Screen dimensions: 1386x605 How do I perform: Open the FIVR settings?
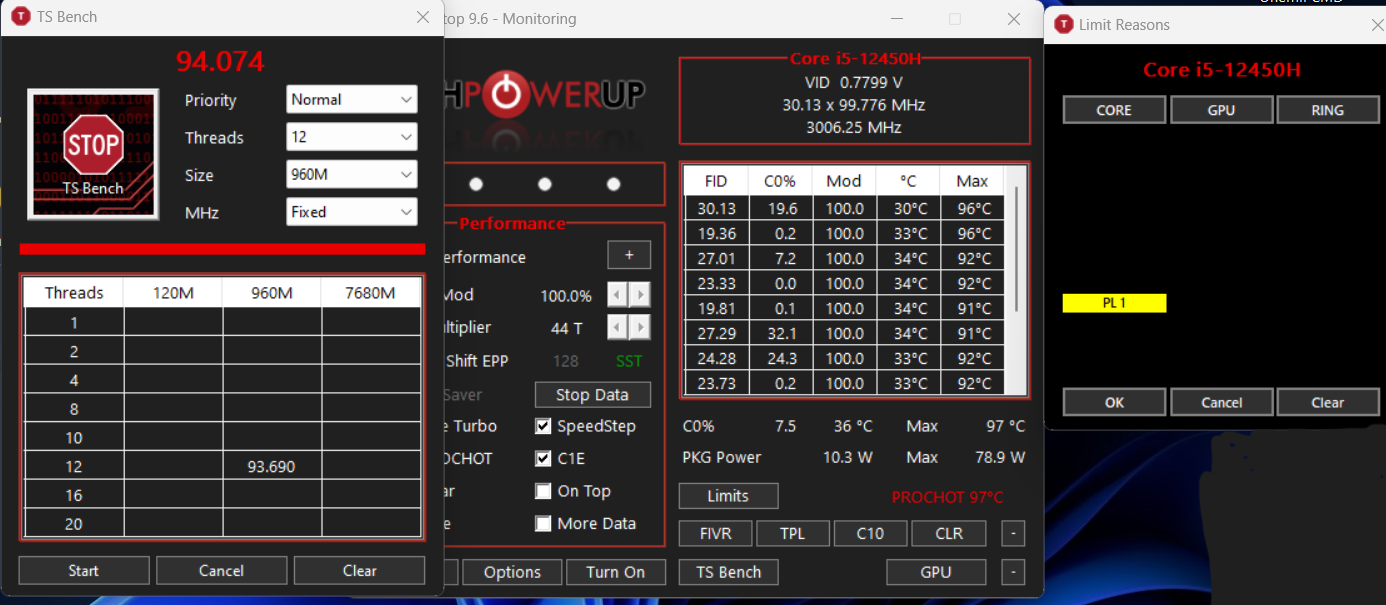[715, 533]
